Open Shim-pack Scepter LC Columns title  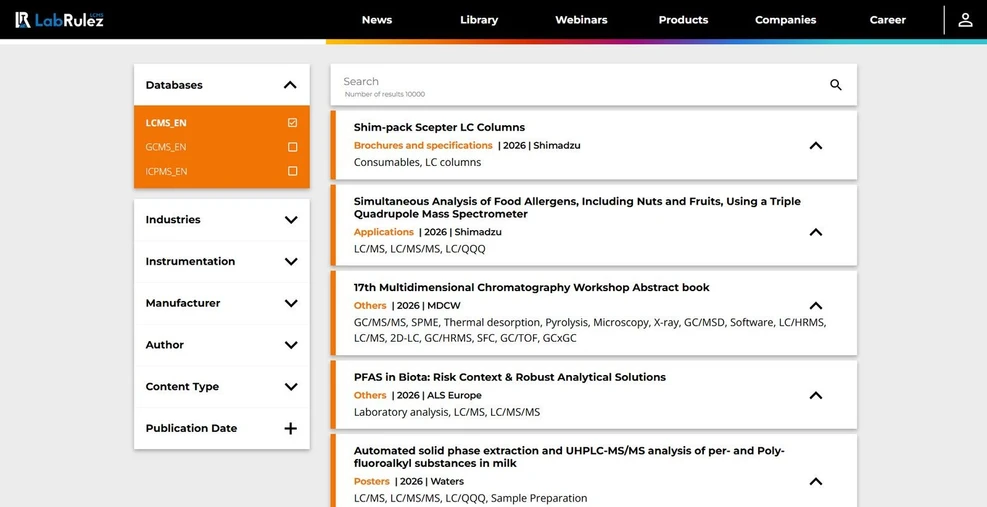439,127
